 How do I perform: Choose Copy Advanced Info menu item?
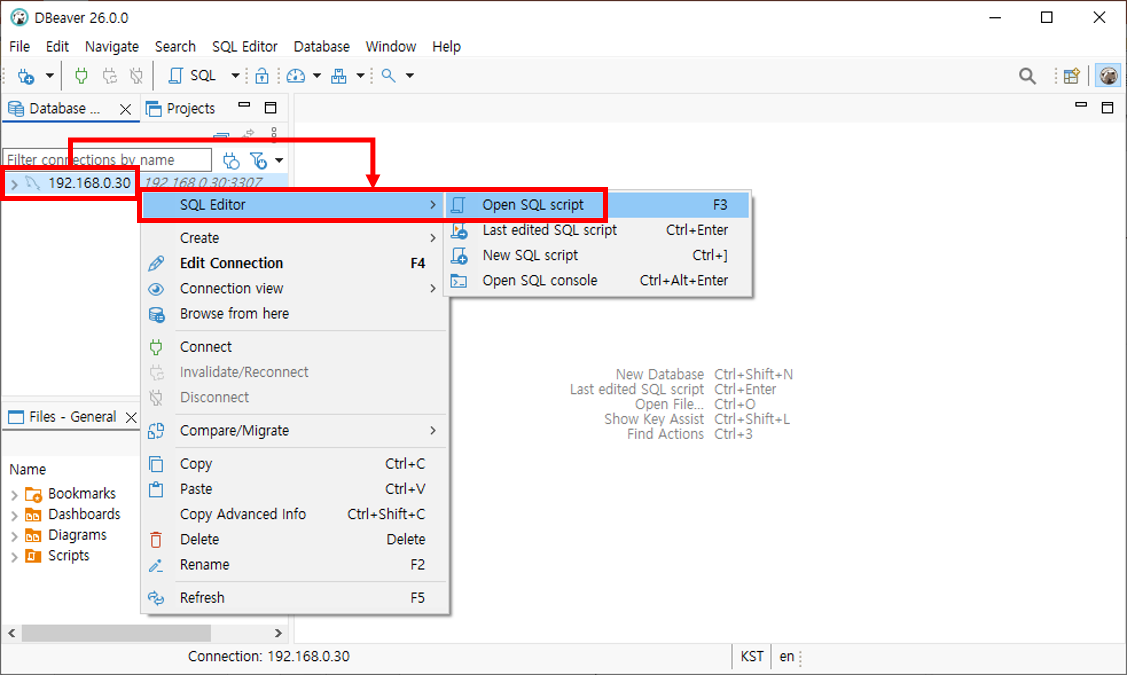coord(294,514)
